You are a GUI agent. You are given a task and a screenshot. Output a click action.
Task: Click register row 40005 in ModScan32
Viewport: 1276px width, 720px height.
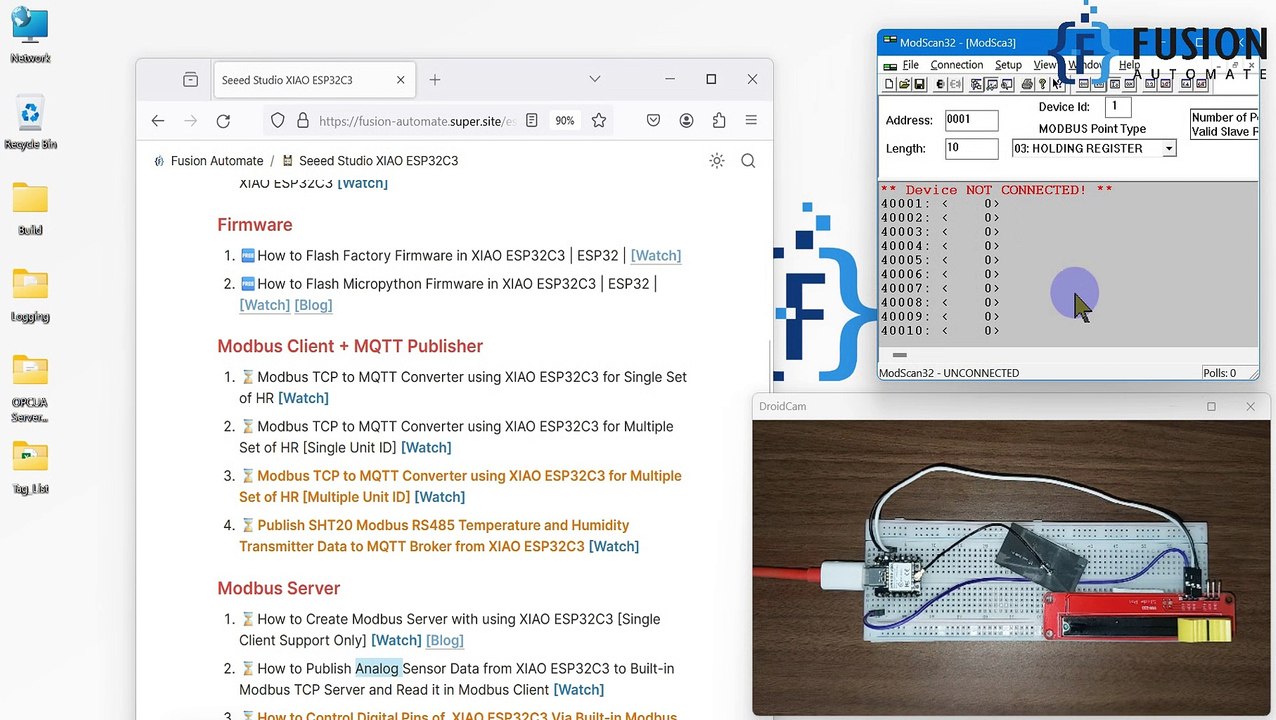point(940,260)
